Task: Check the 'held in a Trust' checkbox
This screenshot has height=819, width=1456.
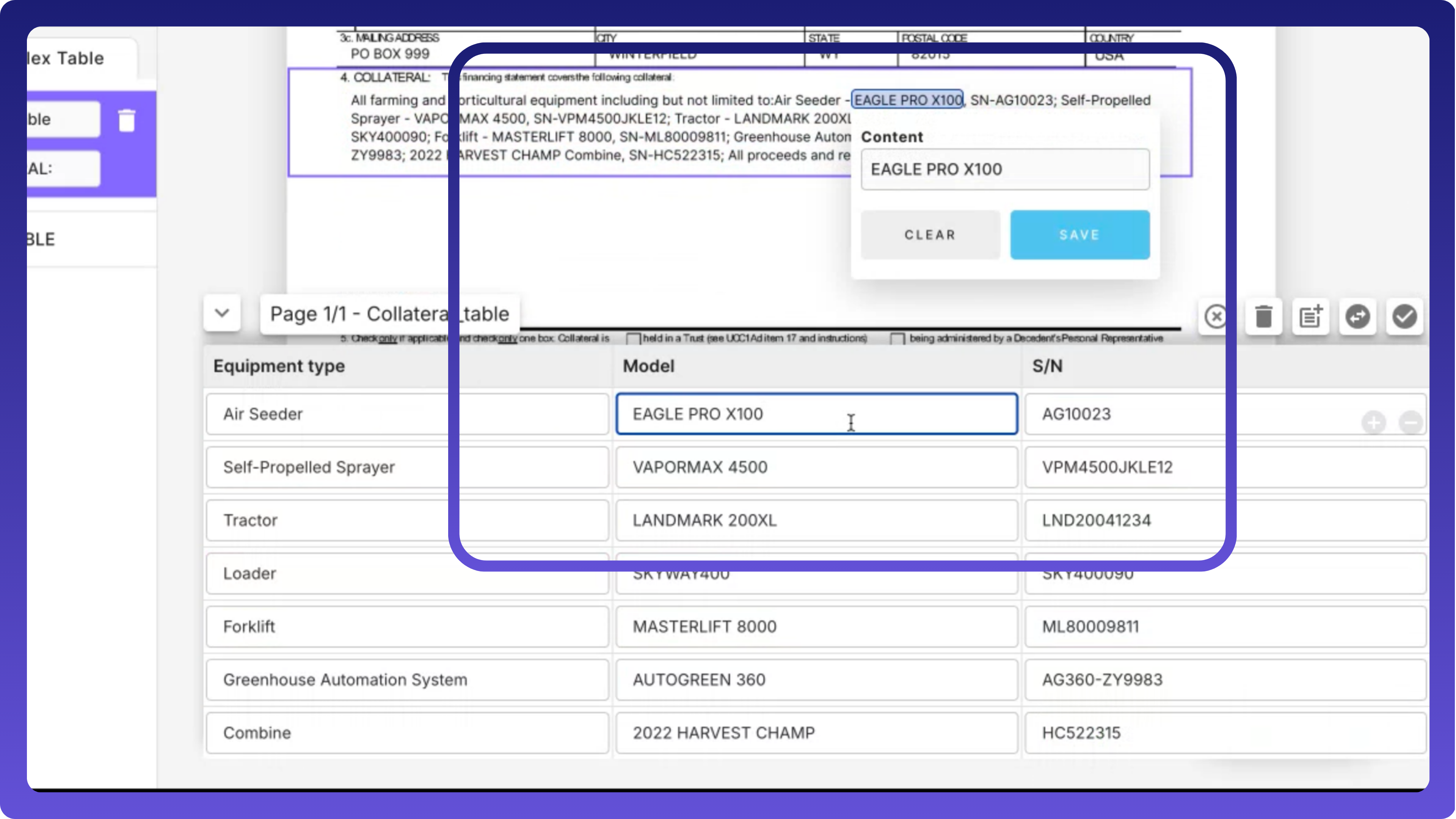Action: click(x=633, y=339)
